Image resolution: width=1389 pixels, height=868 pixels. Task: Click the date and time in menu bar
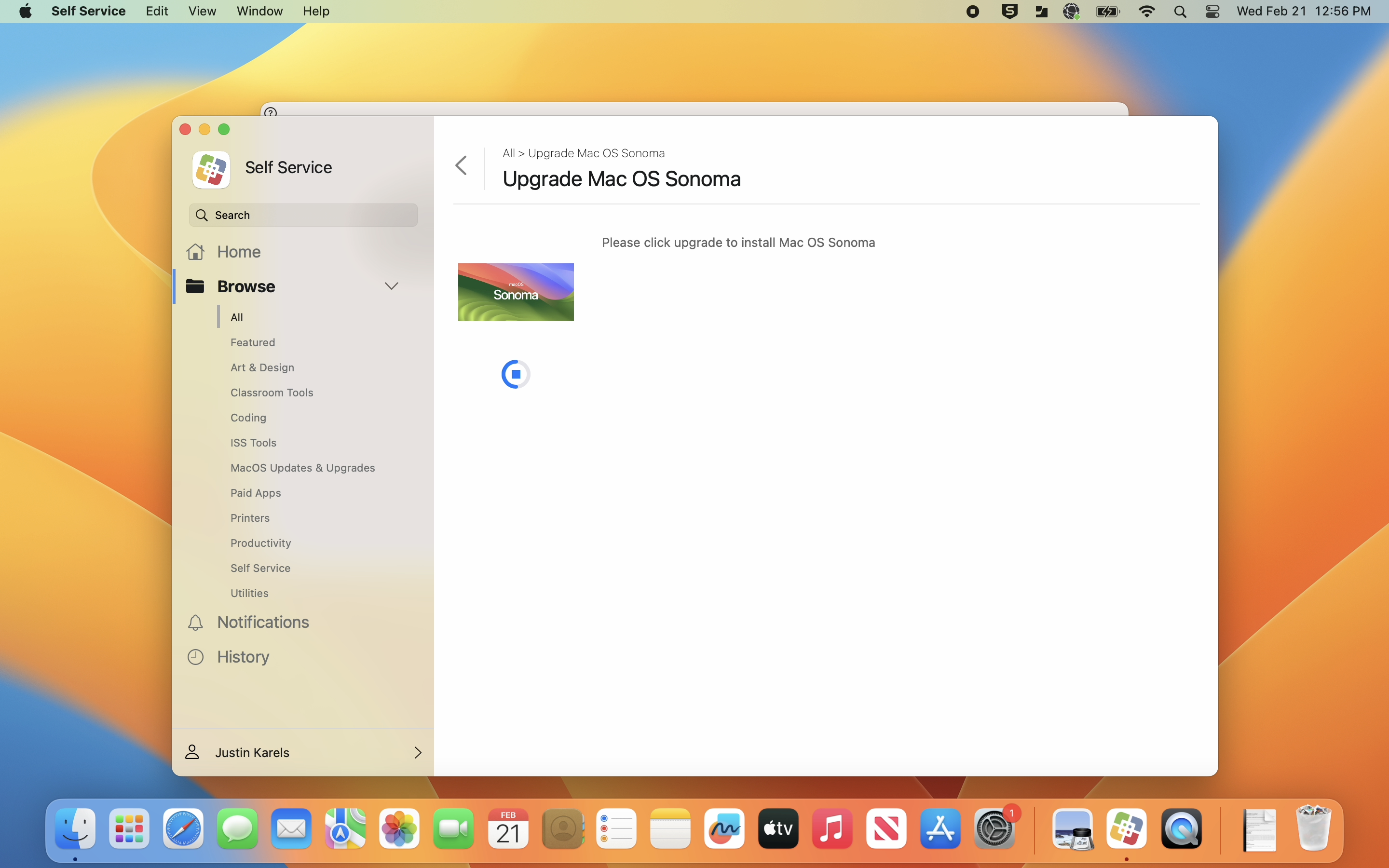1304,11
